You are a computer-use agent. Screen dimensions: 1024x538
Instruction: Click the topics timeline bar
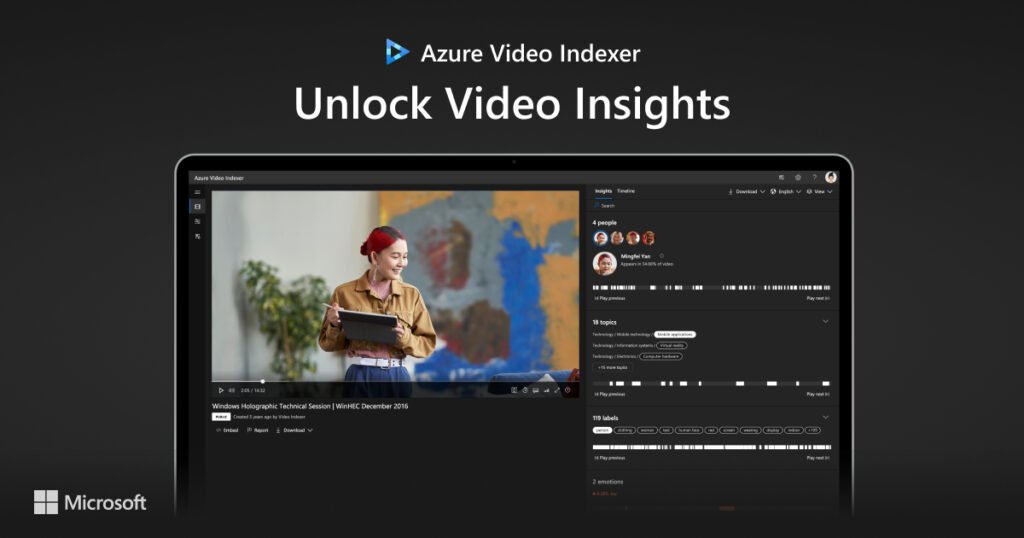click(711, 383)
